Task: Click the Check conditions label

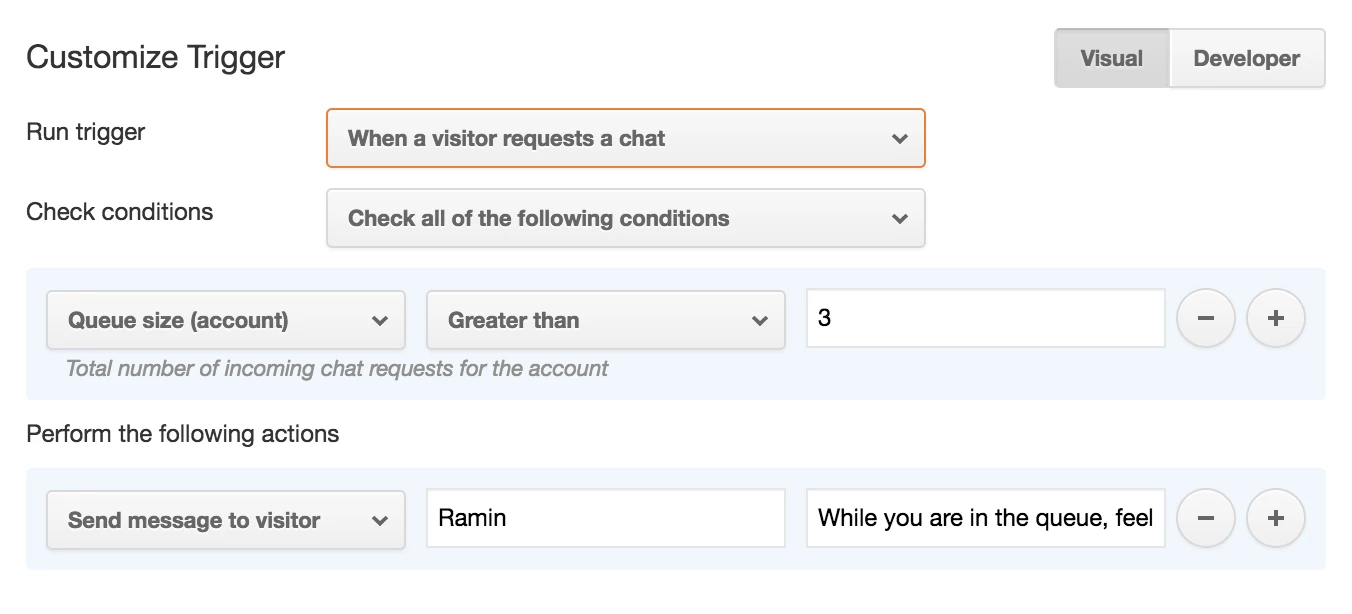Action: (x=119, y=212)
